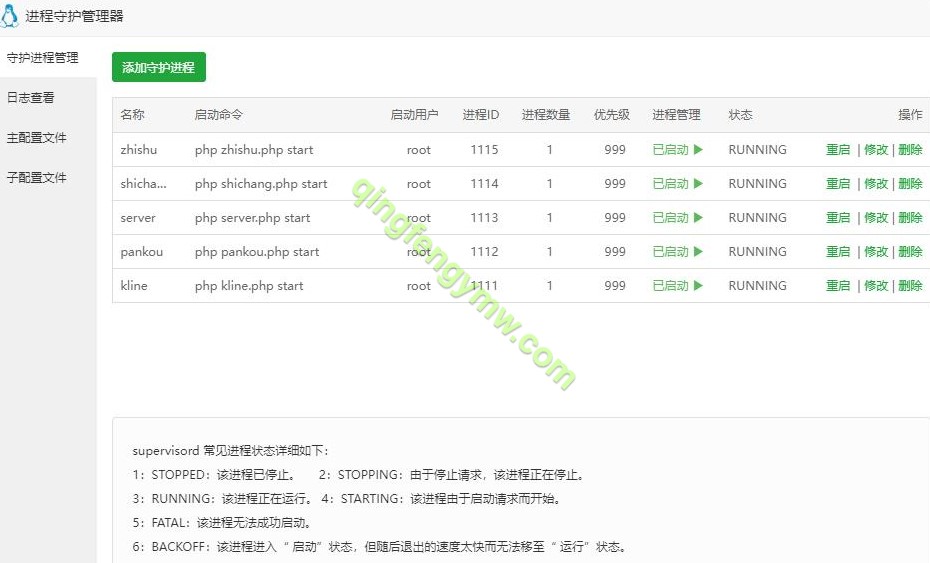Select the 子配置文件 sidebar item
Image resolution: width=930 pixels, height=563 pixels.
point(37,178)
